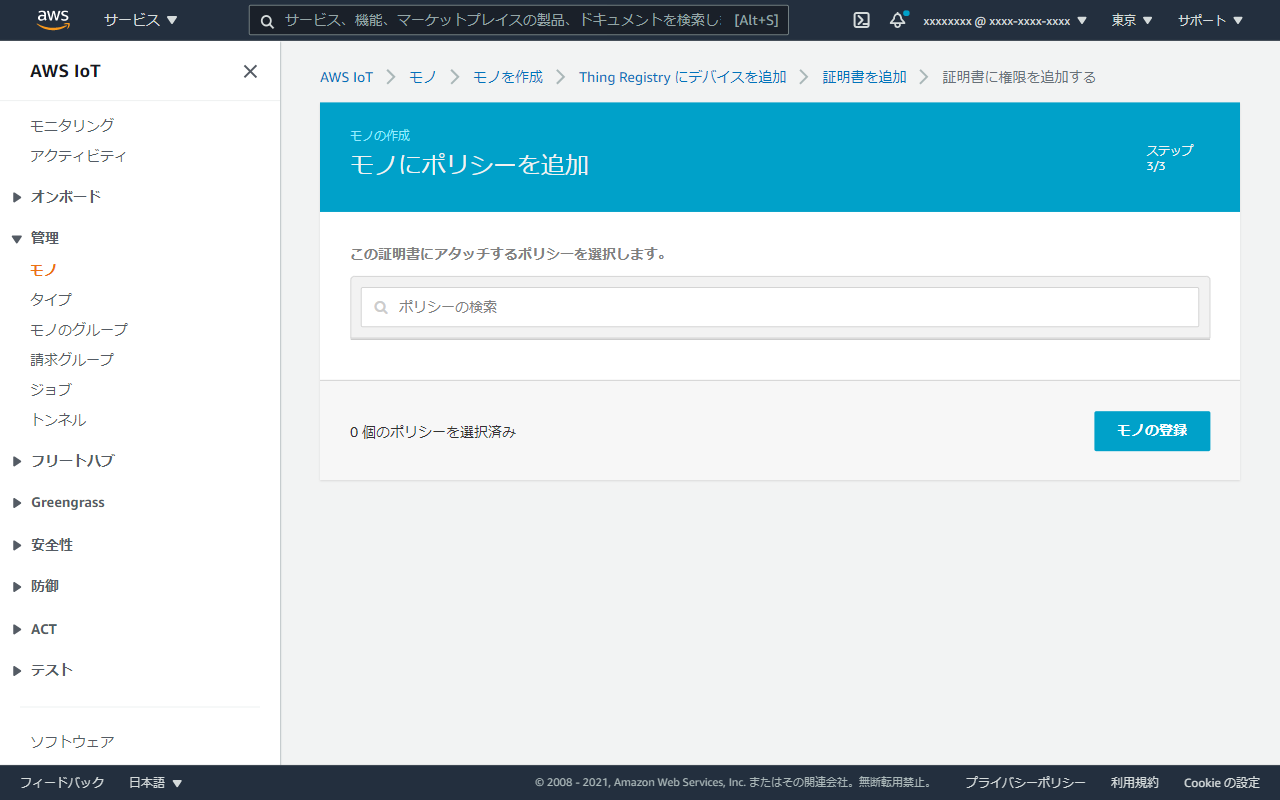Image resolution: width=1280 pixels, height=800 pixels.
Task: Expand the Greengrass sidebar section
Action: coord(67,501)
